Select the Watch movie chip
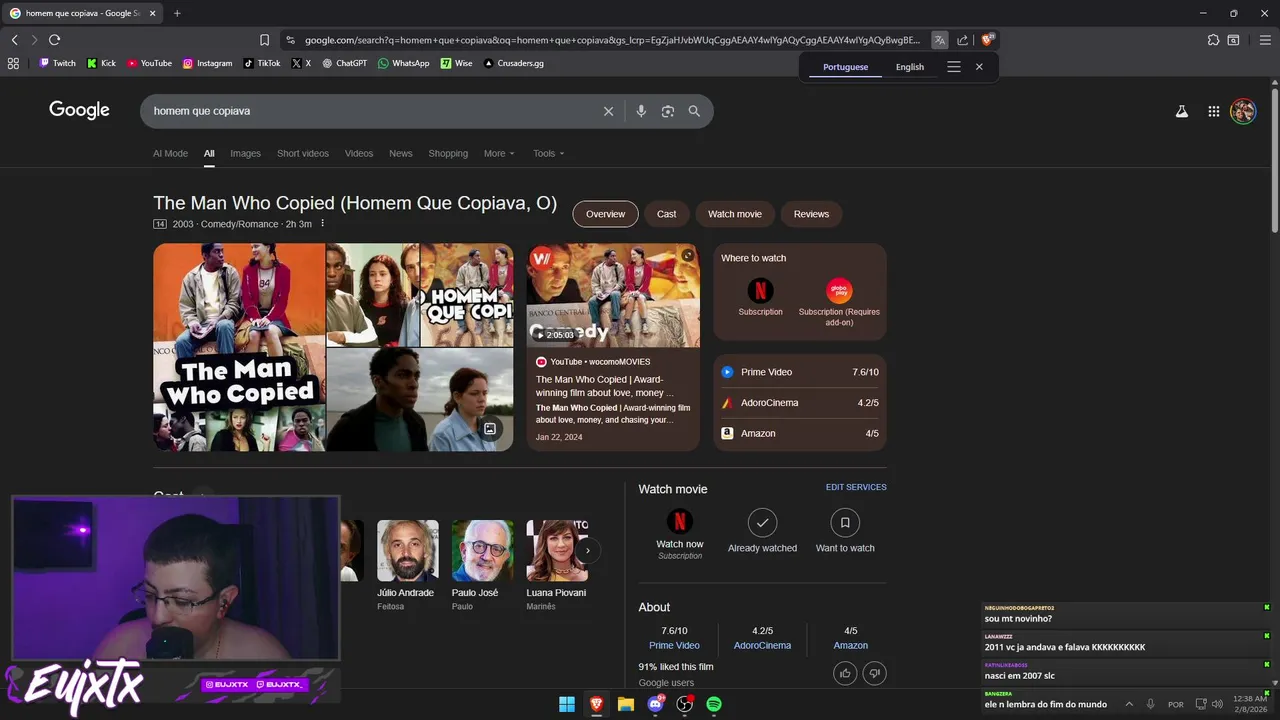 pyautogui.click(x=735, y=214)
